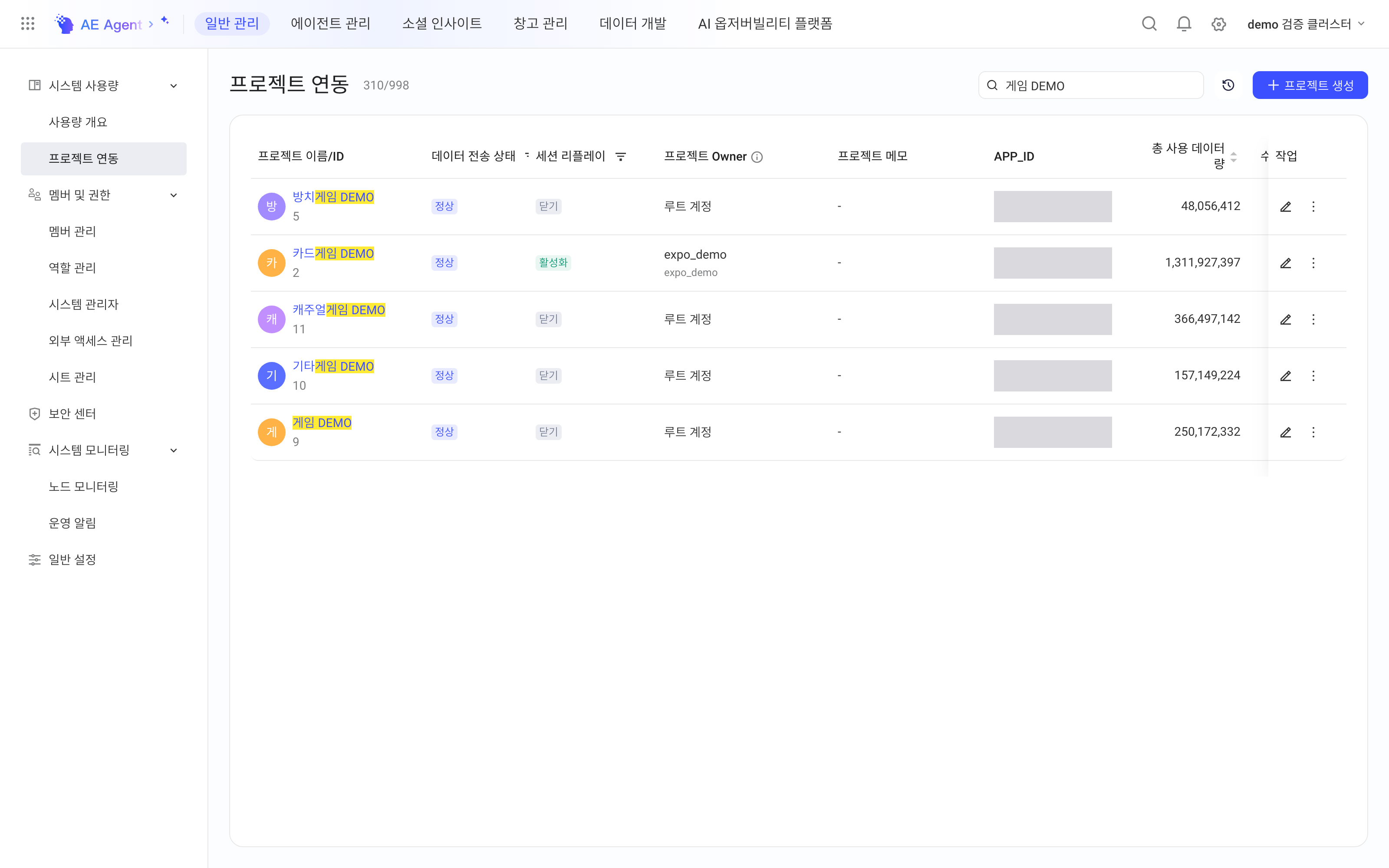Switch to the 일반 관리 tab
1389x868 pixels.
pos(232,23)
